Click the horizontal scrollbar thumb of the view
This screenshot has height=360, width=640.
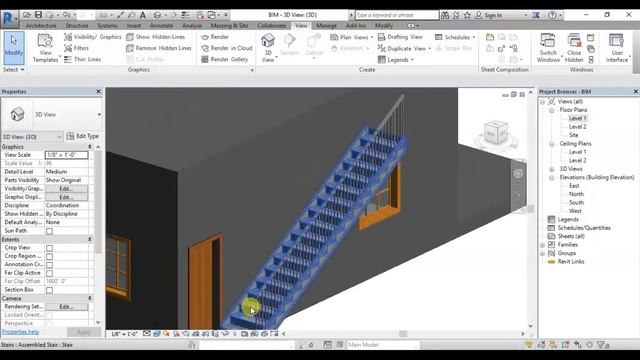[x=403, y=334]
